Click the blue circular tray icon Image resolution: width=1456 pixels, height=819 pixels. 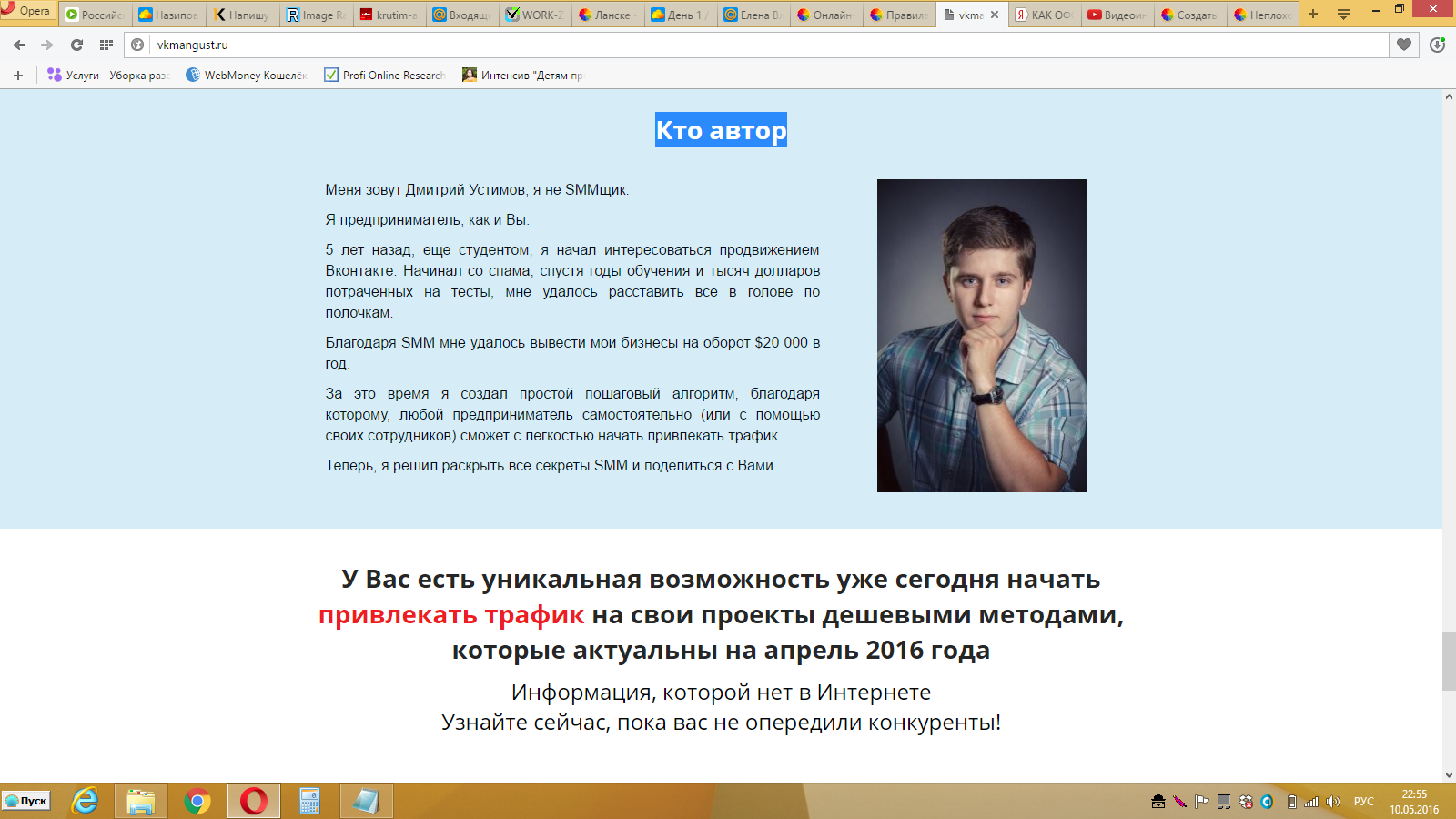pos(1267,802)
